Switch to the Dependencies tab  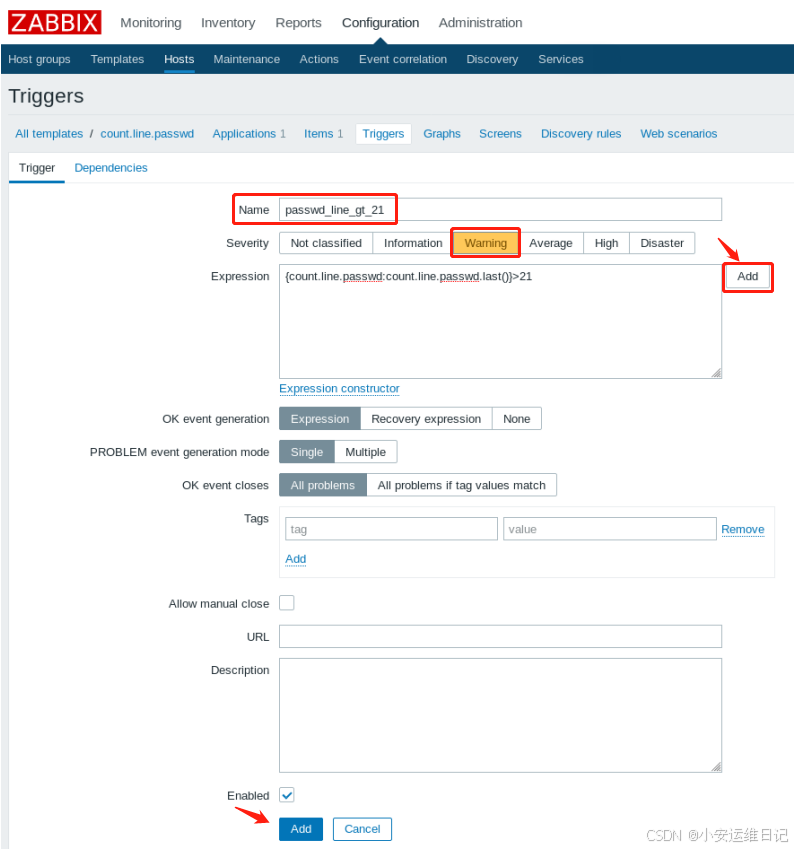click(x=111, y=168)
